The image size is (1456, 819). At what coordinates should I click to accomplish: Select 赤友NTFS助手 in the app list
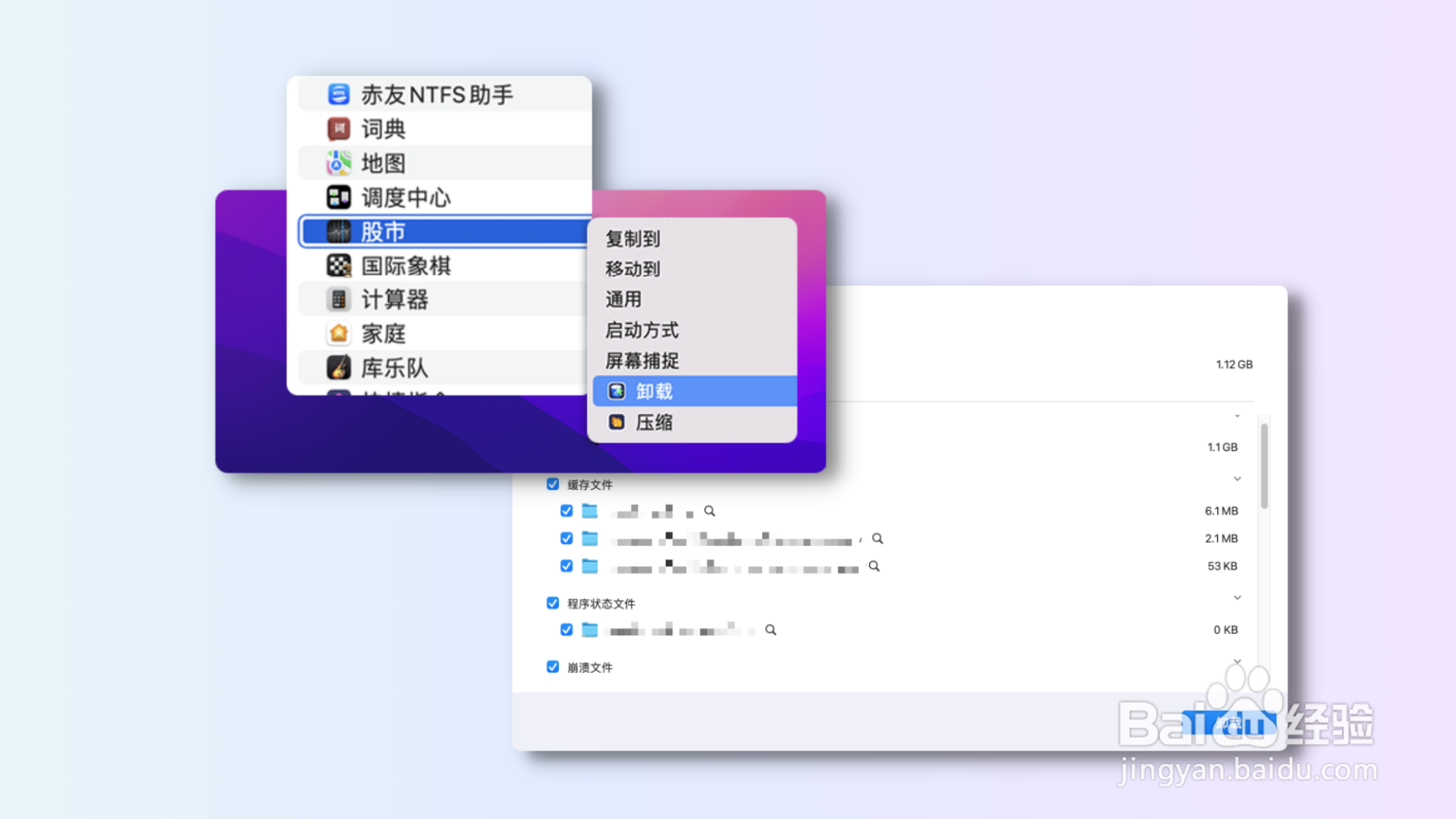(444, 94)
